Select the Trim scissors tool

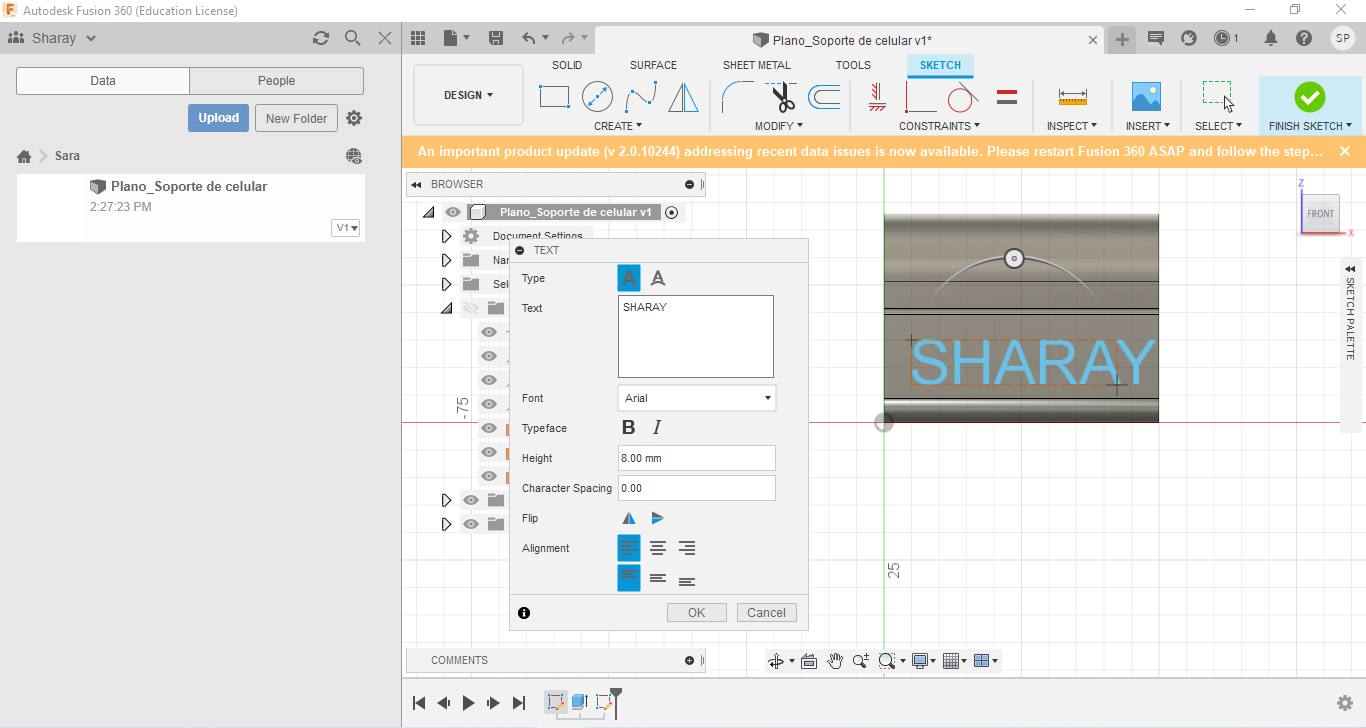coord(782,97)
